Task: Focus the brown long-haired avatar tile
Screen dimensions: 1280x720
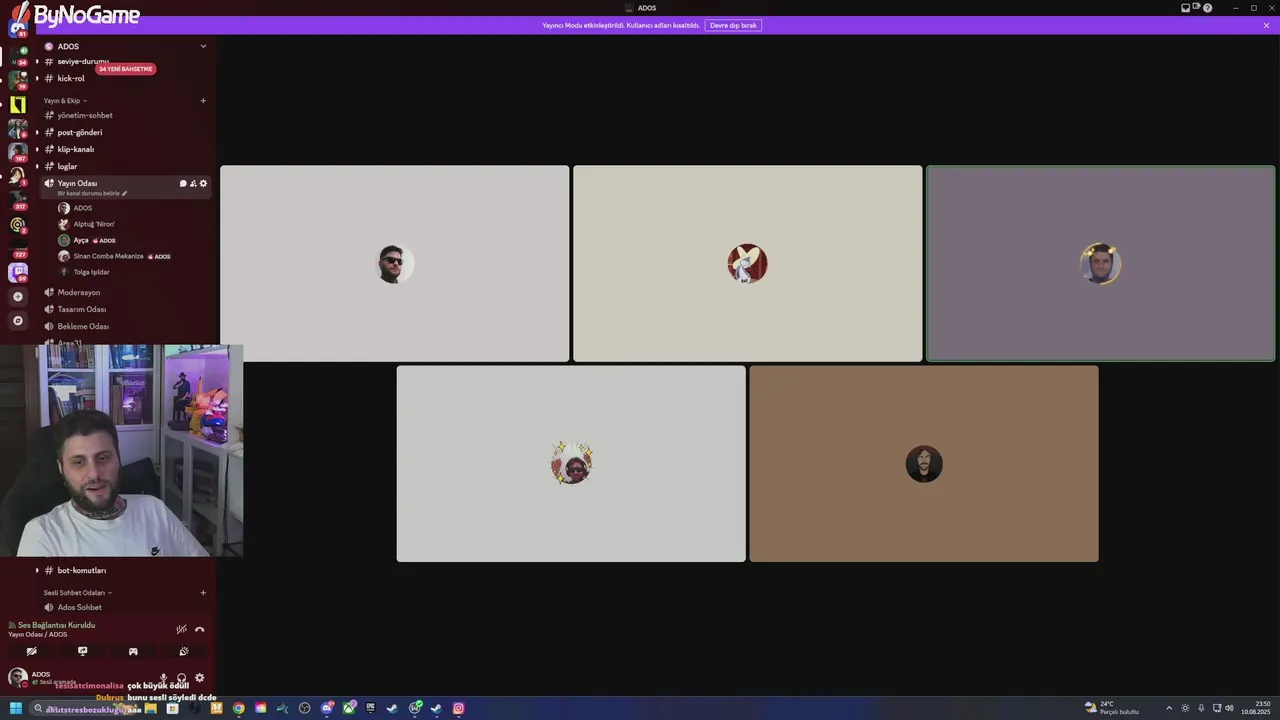Action: coord(924,463)
